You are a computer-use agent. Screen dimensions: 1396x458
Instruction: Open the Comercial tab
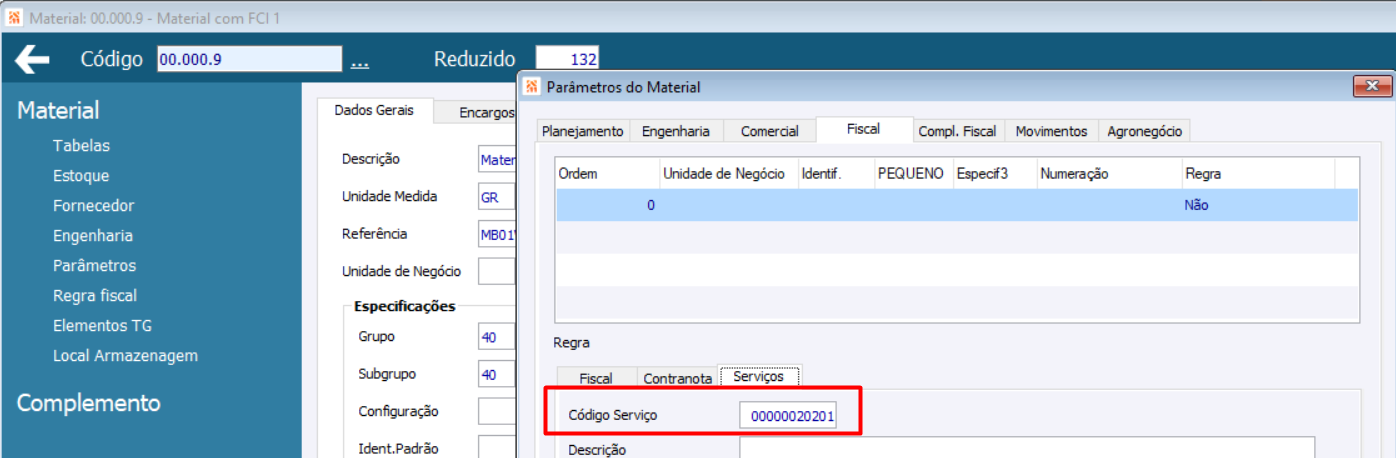click(x=769, y=131)
